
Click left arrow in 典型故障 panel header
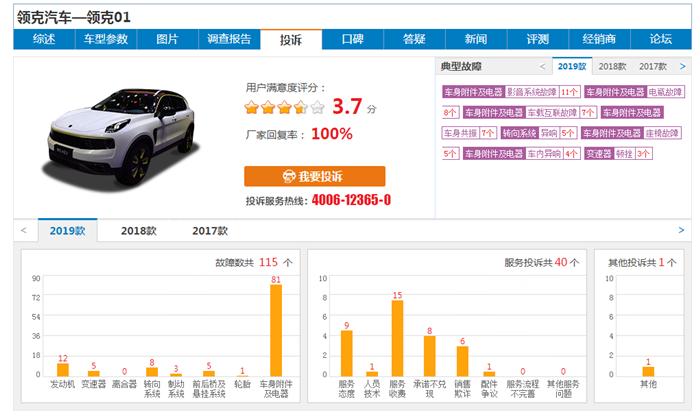tap(542, 67)
